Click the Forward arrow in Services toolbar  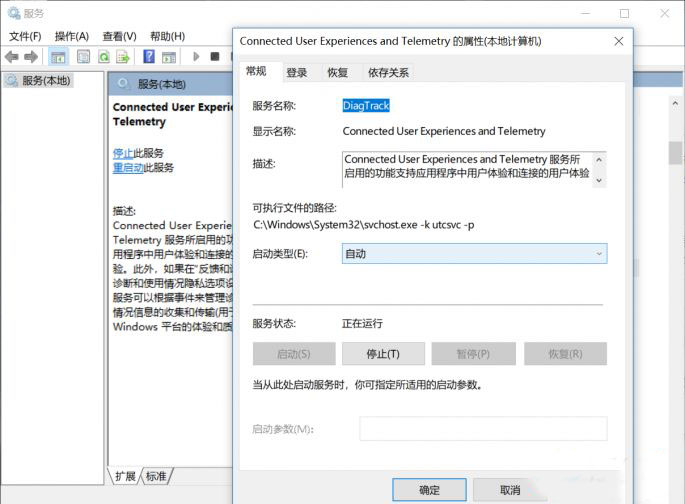point(31,56)
